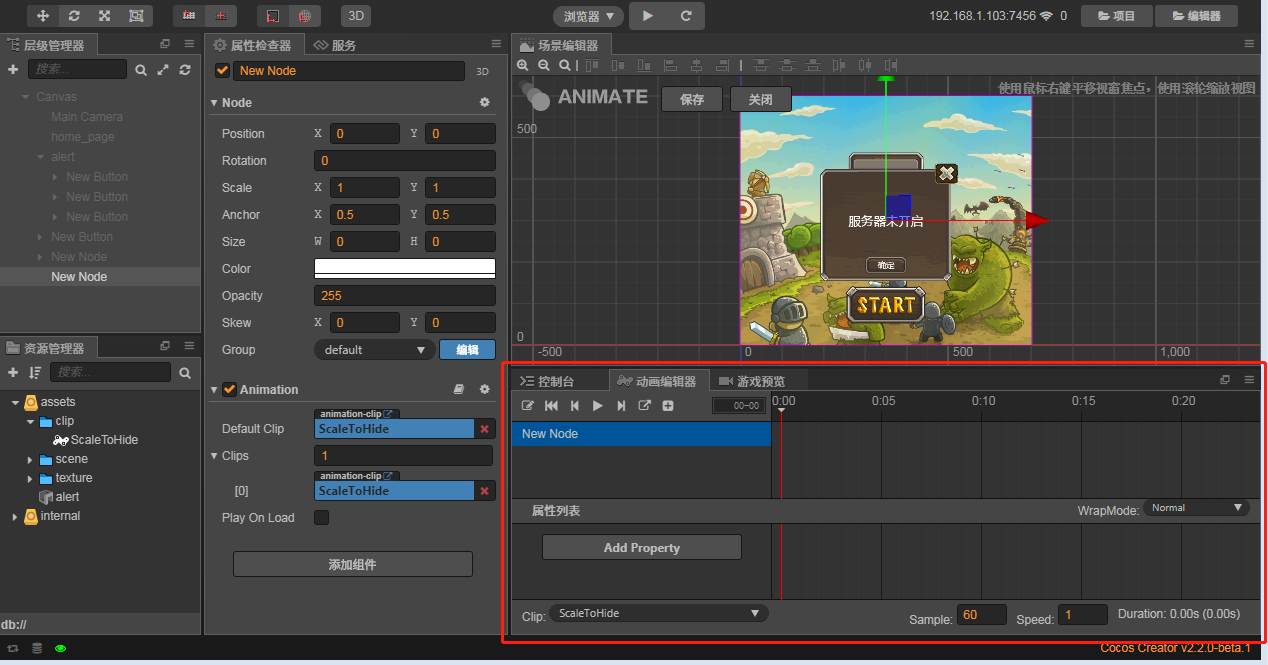Open the WrapMode dropdown
The height and width of the screenshot is (665, 1268).
click(1196, 508)
